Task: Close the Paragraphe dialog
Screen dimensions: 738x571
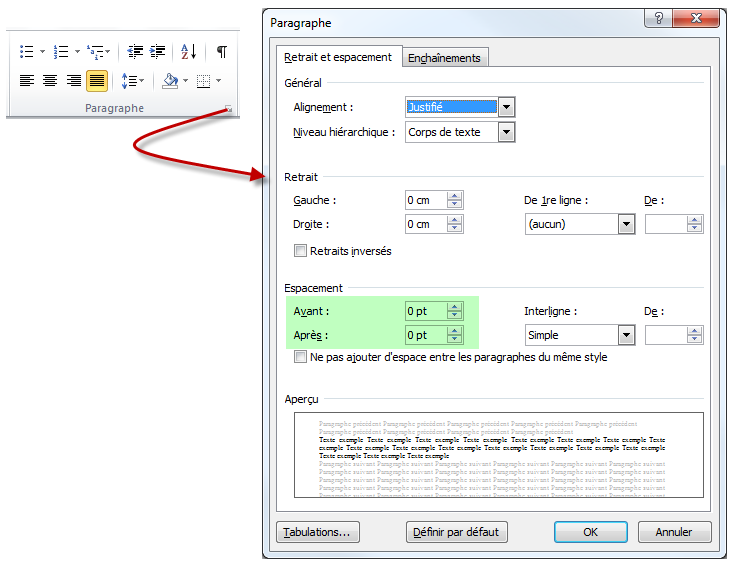Action: (696, 18)
